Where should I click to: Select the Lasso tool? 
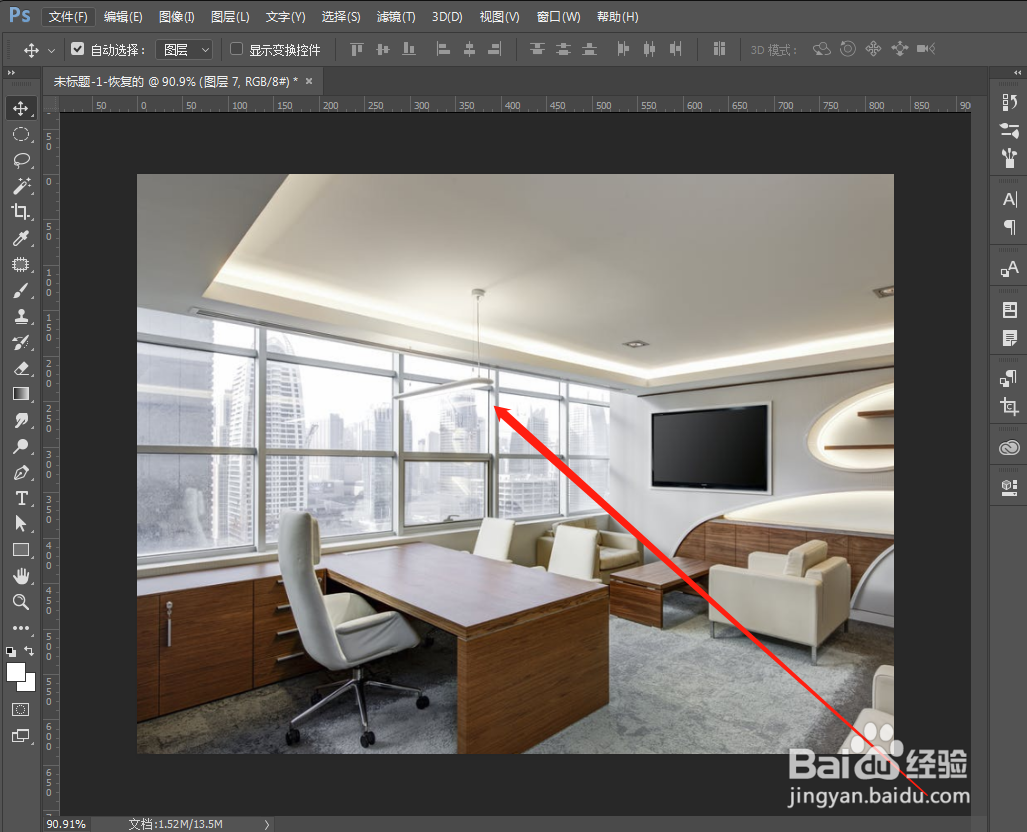click(21, 161)
